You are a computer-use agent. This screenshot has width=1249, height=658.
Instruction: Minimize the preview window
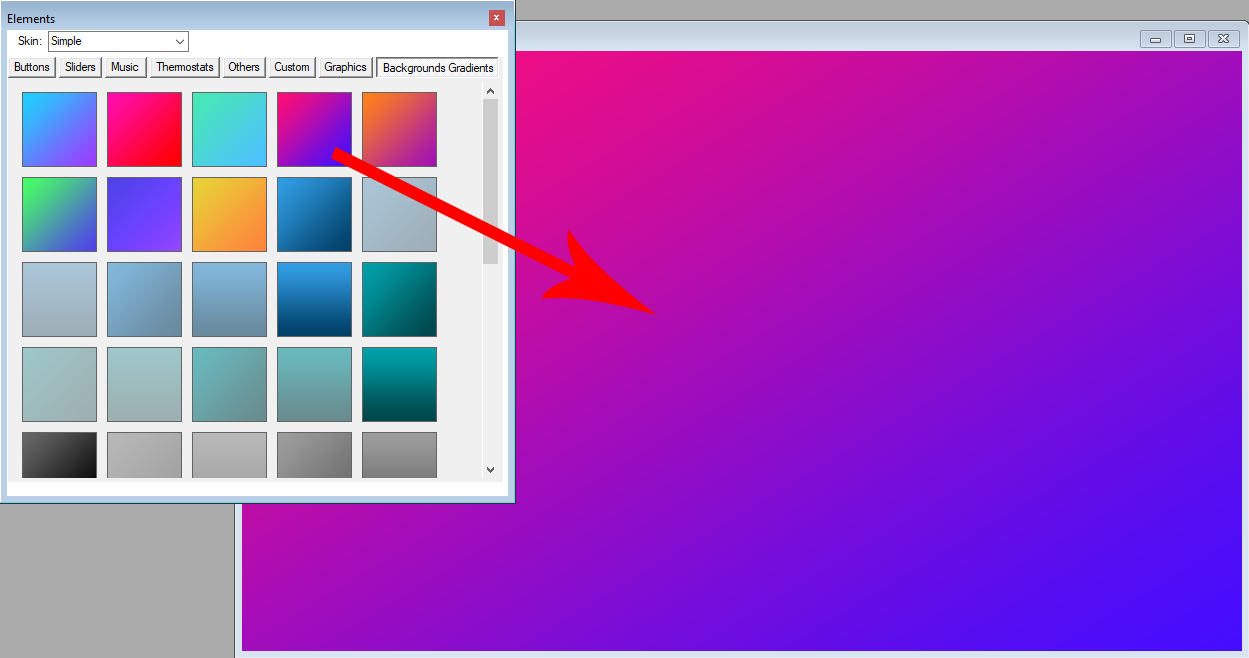[x=1155, y=39]
